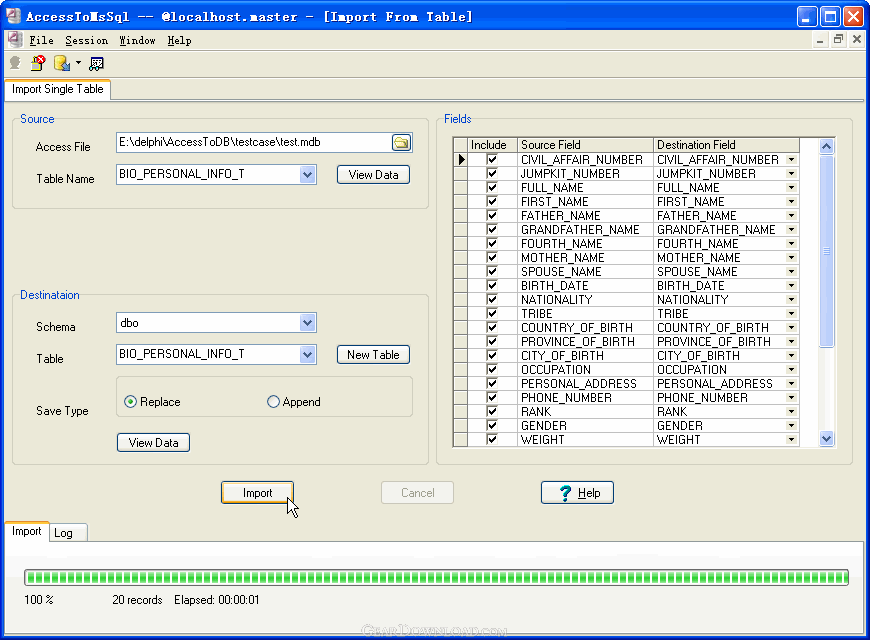Click the Cancel button
This screenshot has height=640, width=870.
click(x=417, y=493)
